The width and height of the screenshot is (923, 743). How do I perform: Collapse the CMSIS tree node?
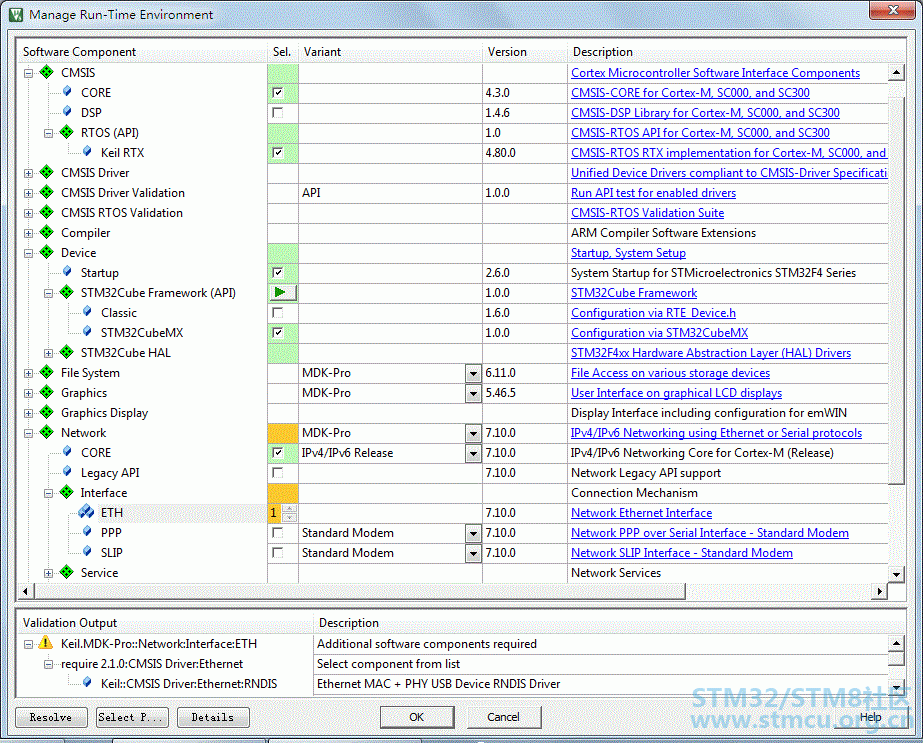point(28,74)
